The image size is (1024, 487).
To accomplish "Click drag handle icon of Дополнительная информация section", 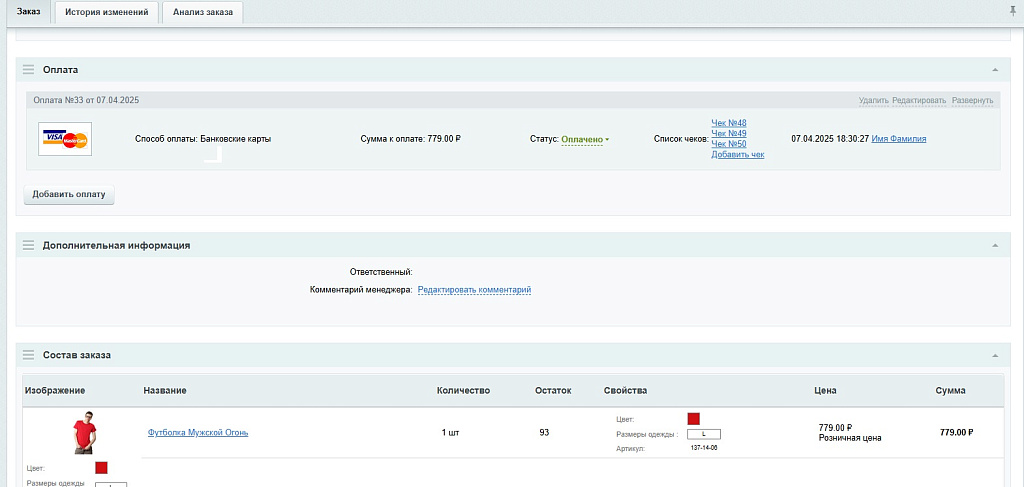I will click(x=28, y=245).
